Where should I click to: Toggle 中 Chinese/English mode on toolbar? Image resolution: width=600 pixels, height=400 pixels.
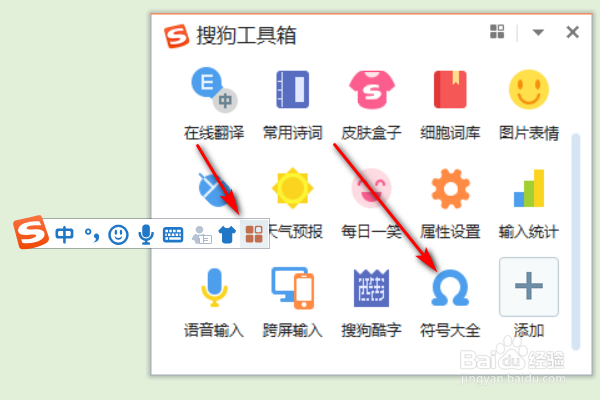pos(64,234)
